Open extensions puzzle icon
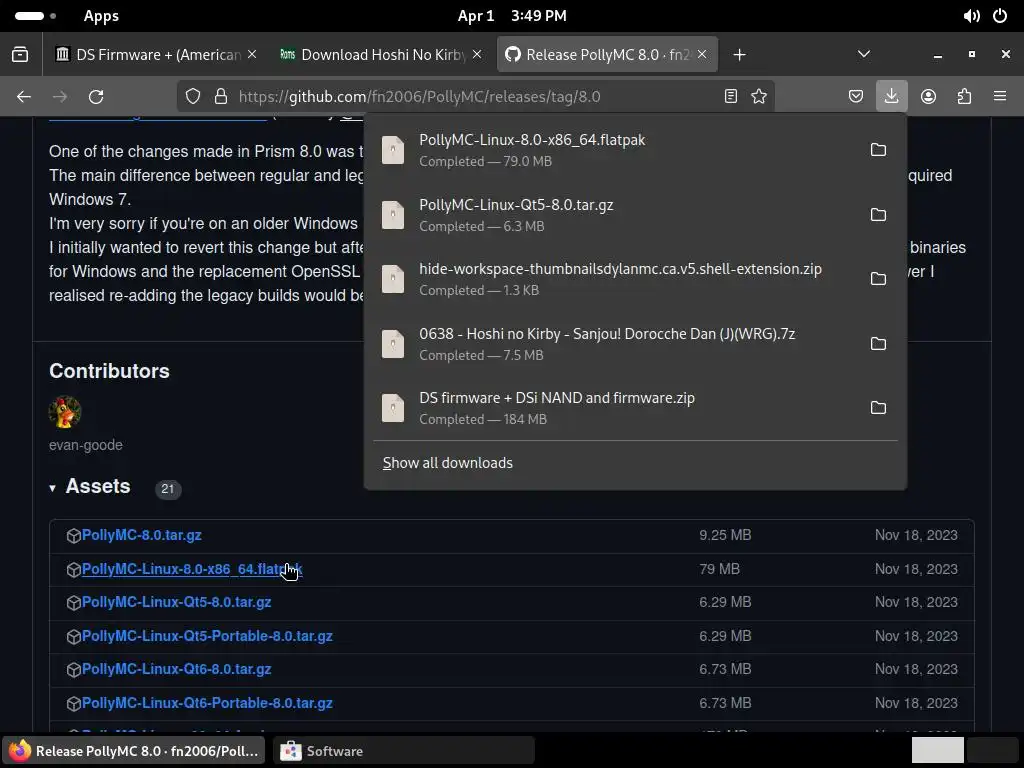This screenshot has height=768, width=1024. [x=964, y=97]
